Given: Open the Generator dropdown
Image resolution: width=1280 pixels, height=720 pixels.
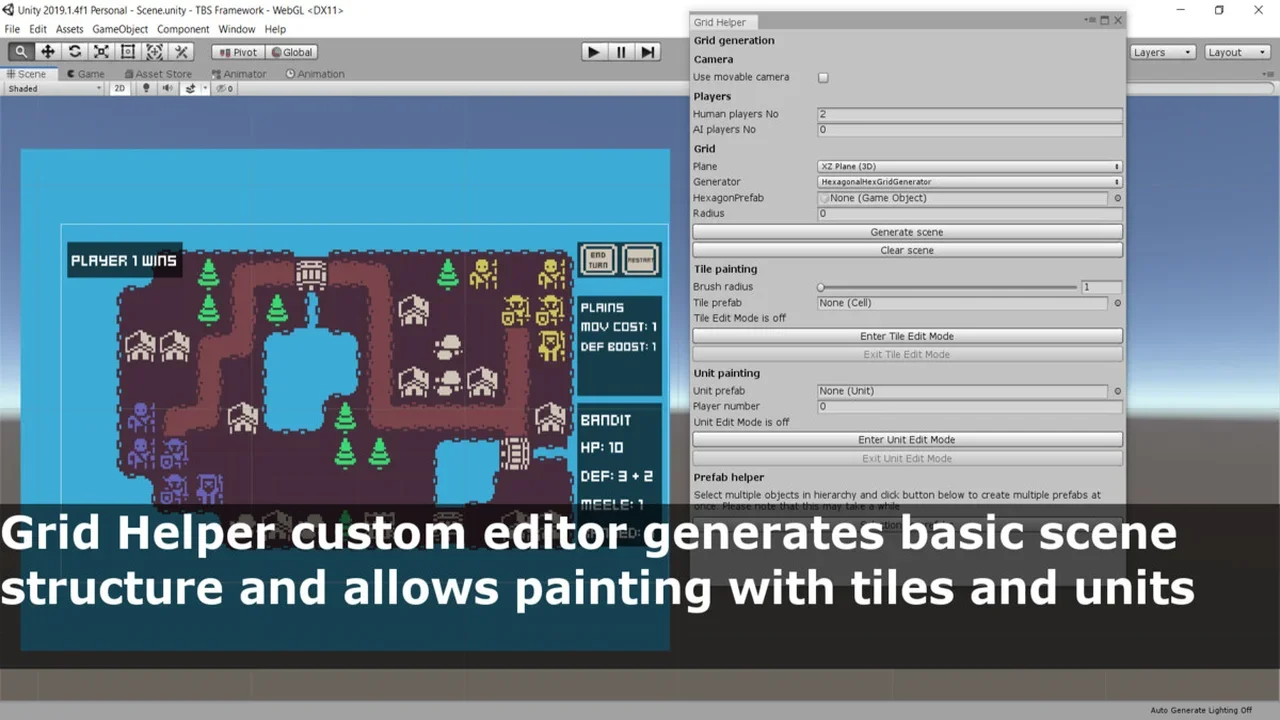Looking at the screenshot, I should pos(969,182).
